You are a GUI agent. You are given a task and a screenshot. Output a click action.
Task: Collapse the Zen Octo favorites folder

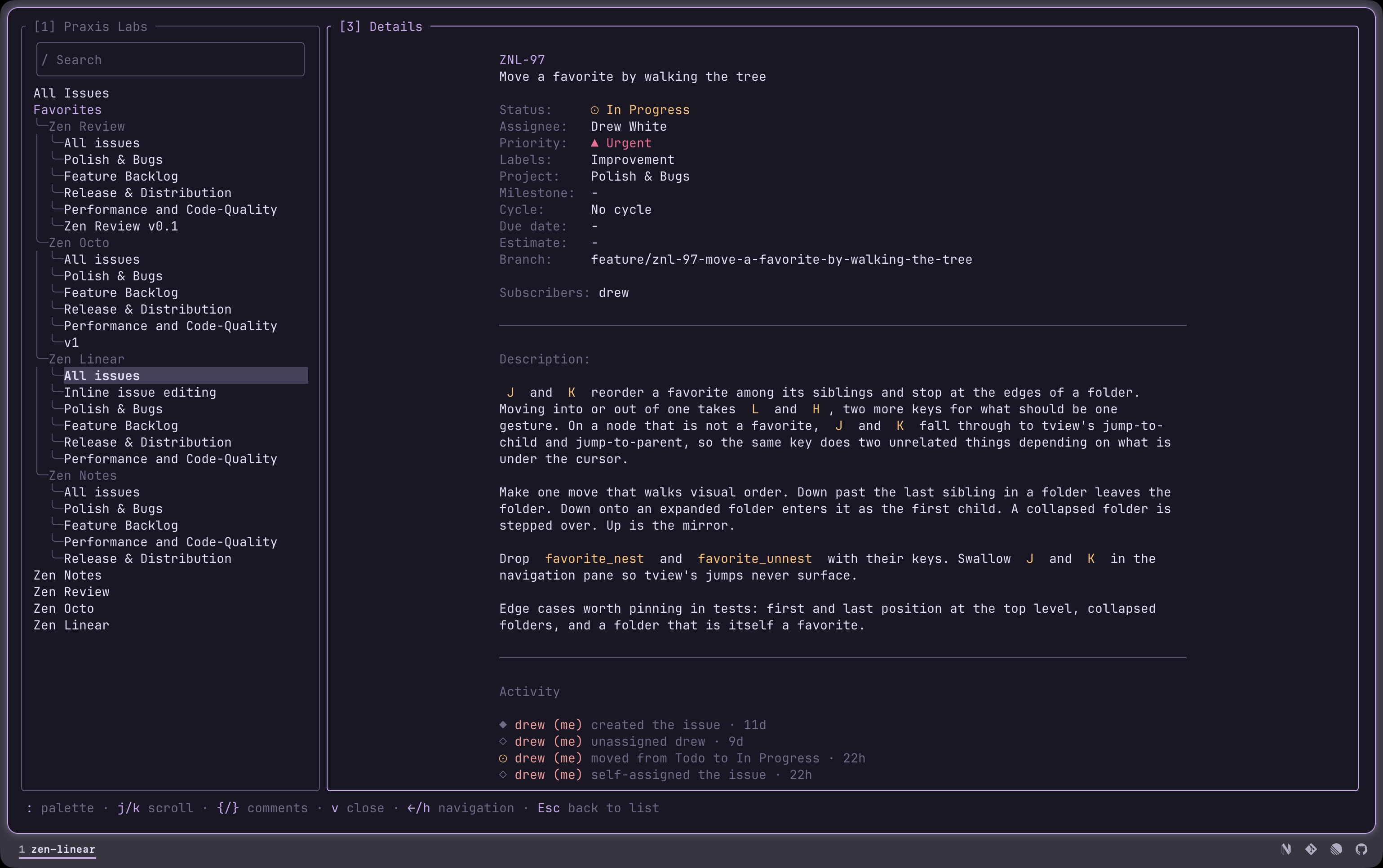(x=79, y=243)
